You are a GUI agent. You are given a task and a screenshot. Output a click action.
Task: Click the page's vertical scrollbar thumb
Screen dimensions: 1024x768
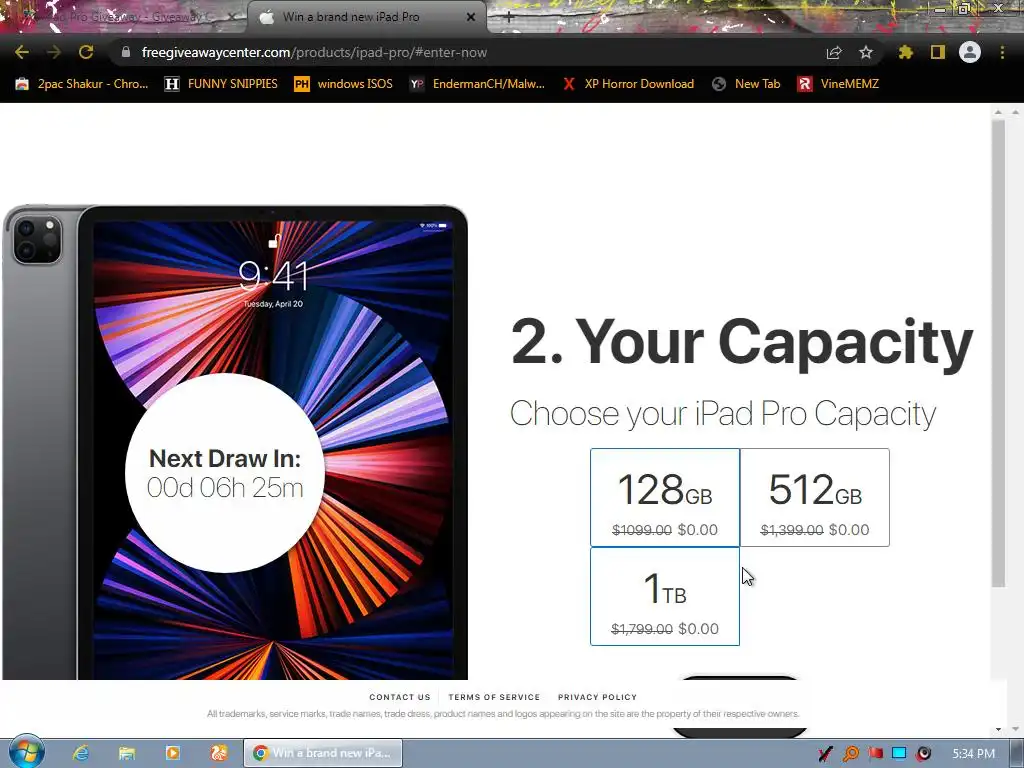998,353
